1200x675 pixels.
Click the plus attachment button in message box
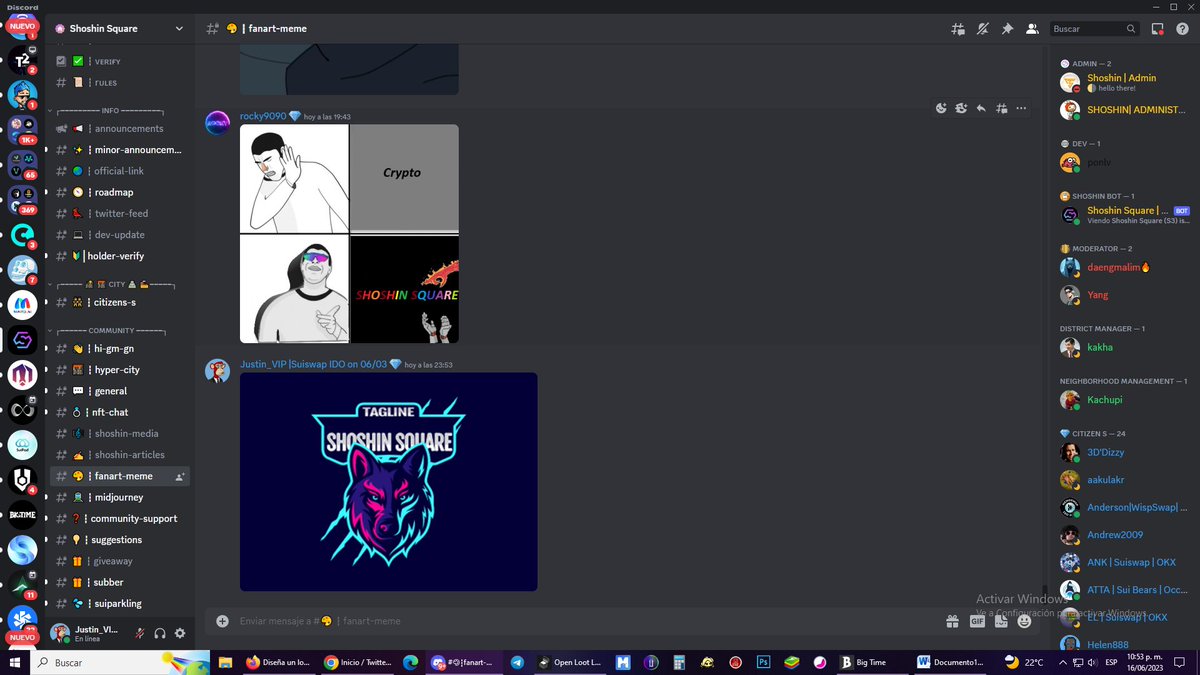click(x=222, y=621)
